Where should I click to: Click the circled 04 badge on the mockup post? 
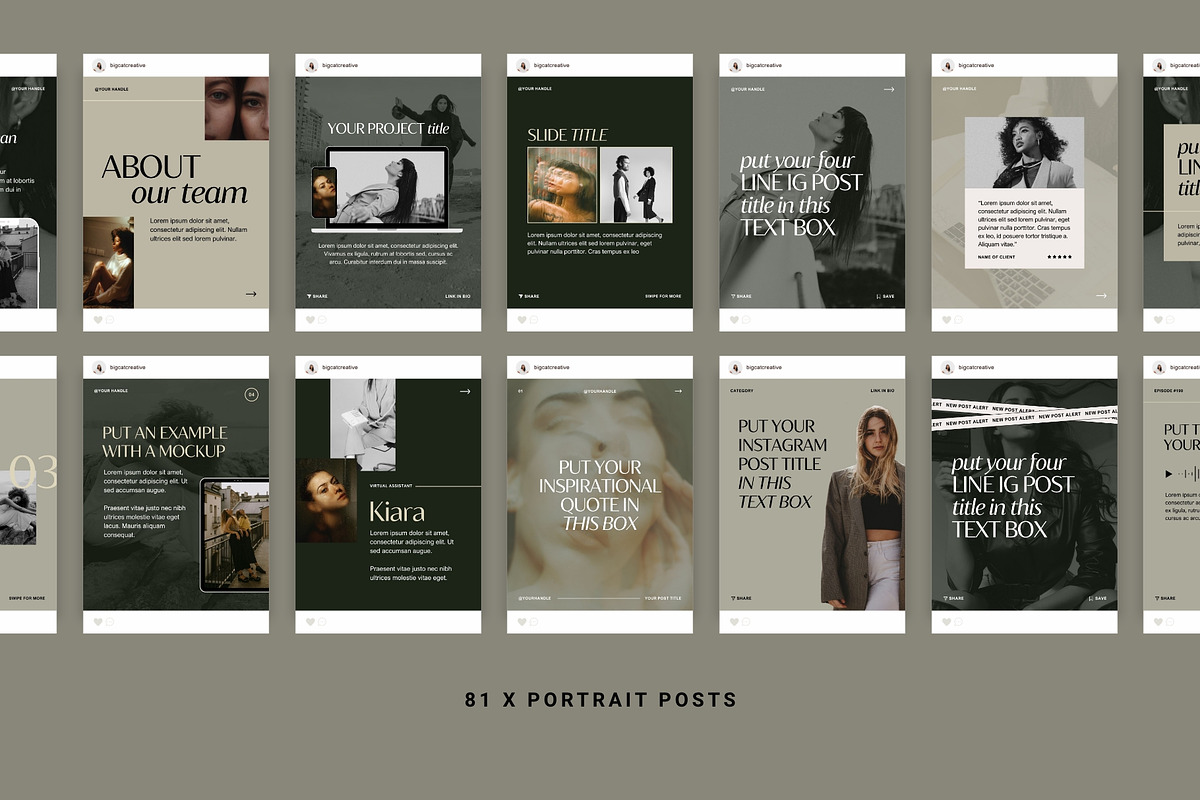pyautogui.click(x=252, y=395)
